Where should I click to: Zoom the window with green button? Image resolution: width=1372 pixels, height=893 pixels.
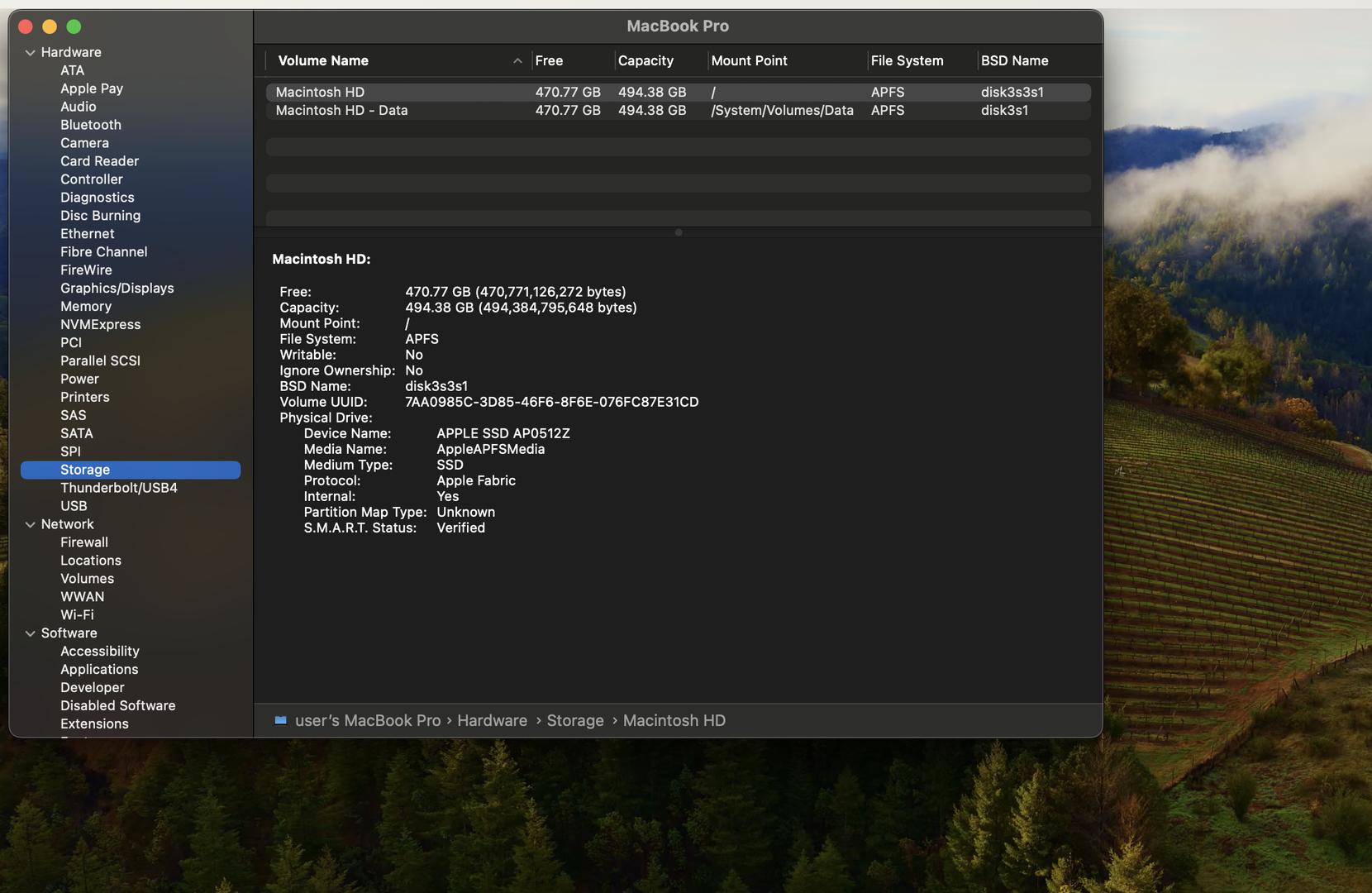[74, 26]
